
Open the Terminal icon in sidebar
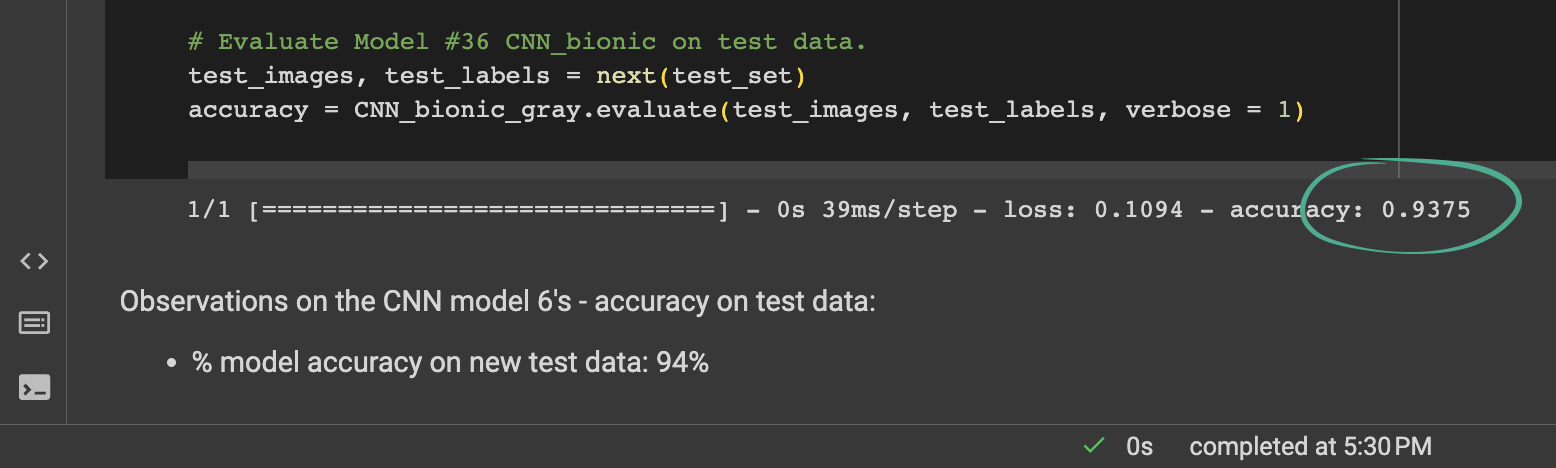[34, 387]
